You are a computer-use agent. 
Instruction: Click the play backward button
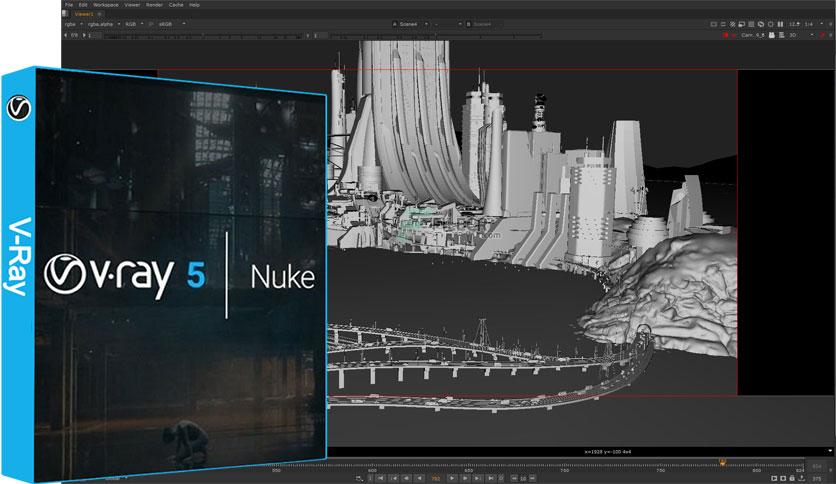(x=420, y=478)
